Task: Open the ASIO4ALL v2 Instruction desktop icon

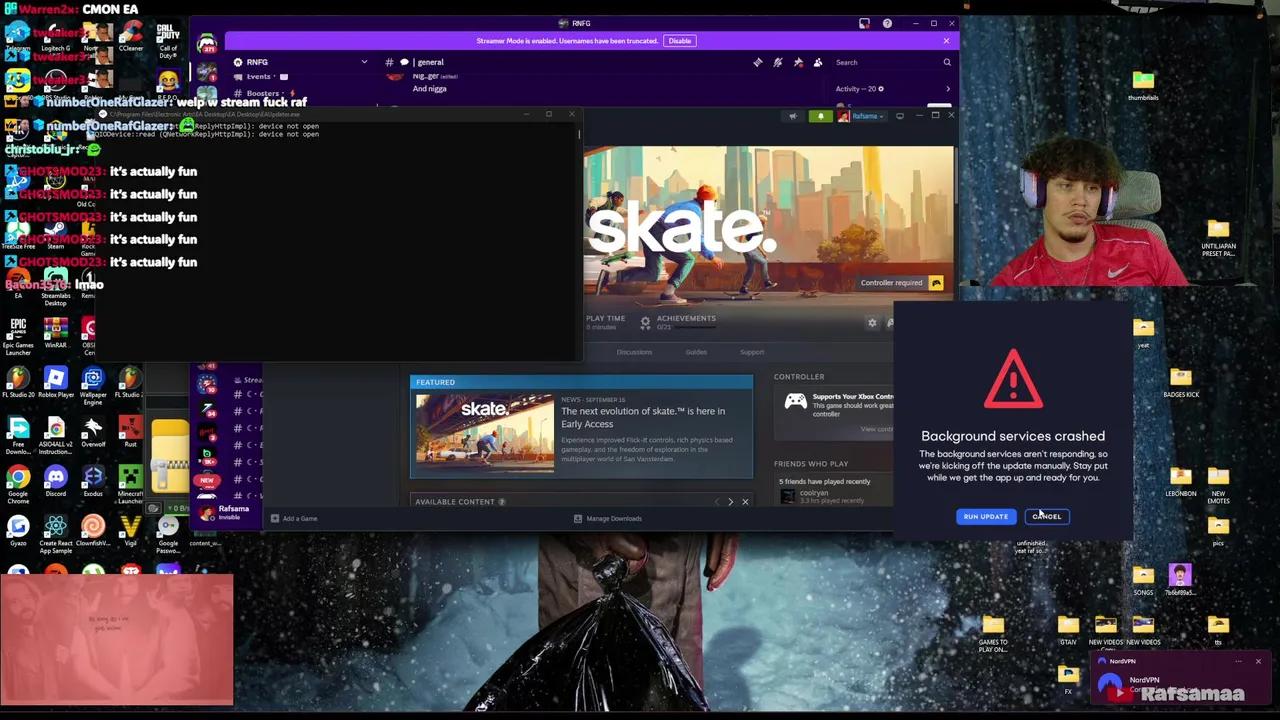Action: pos(55,435)
